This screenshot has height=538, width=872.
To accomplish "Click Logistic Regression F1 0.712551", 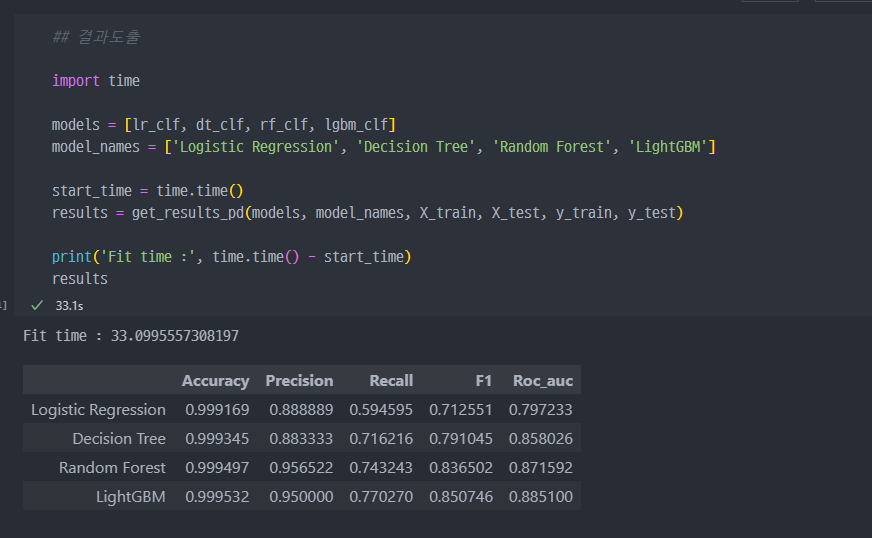I will click(x=460, y=410).
